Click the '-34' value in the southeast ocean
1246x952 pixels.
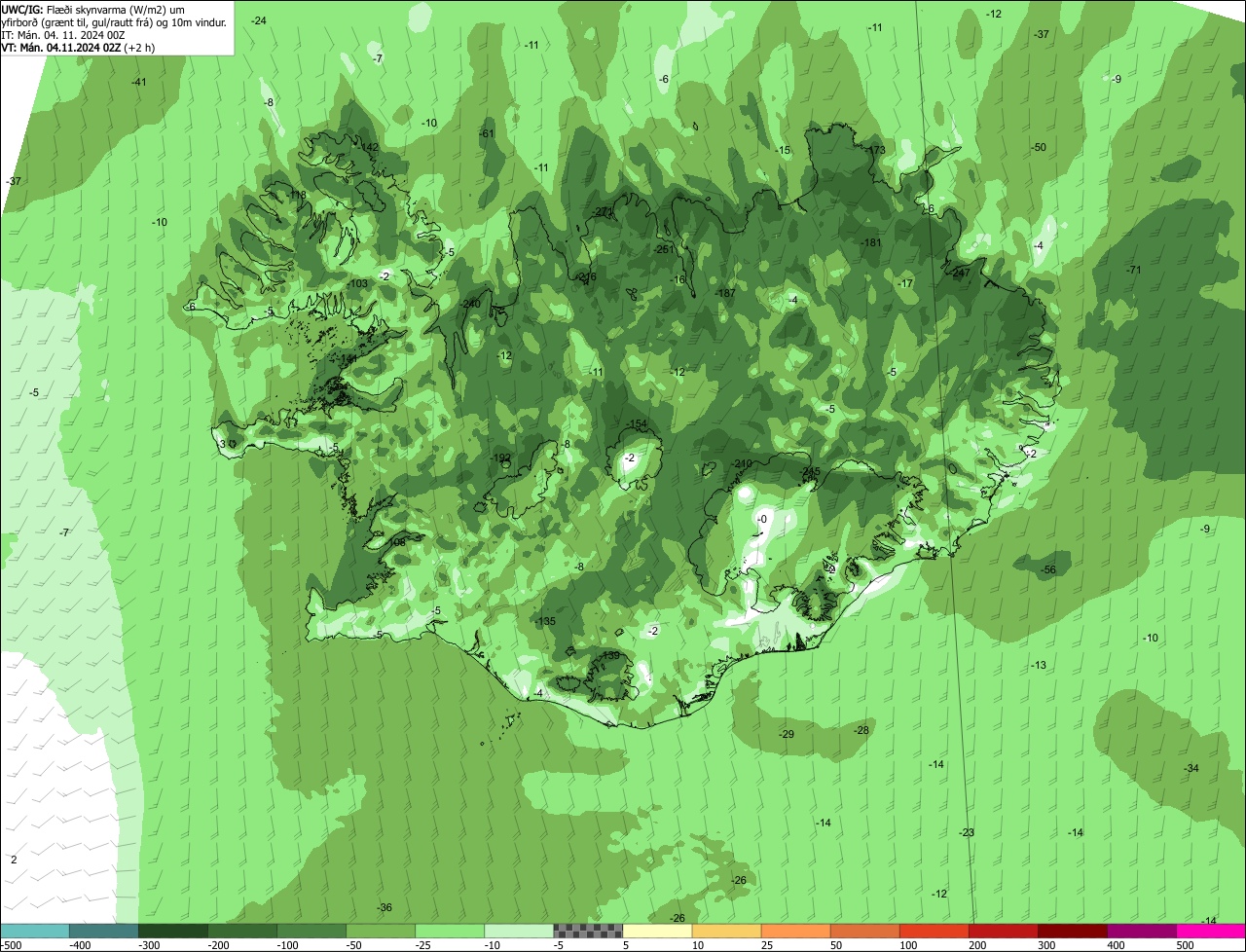click(x=1191, y=768)
